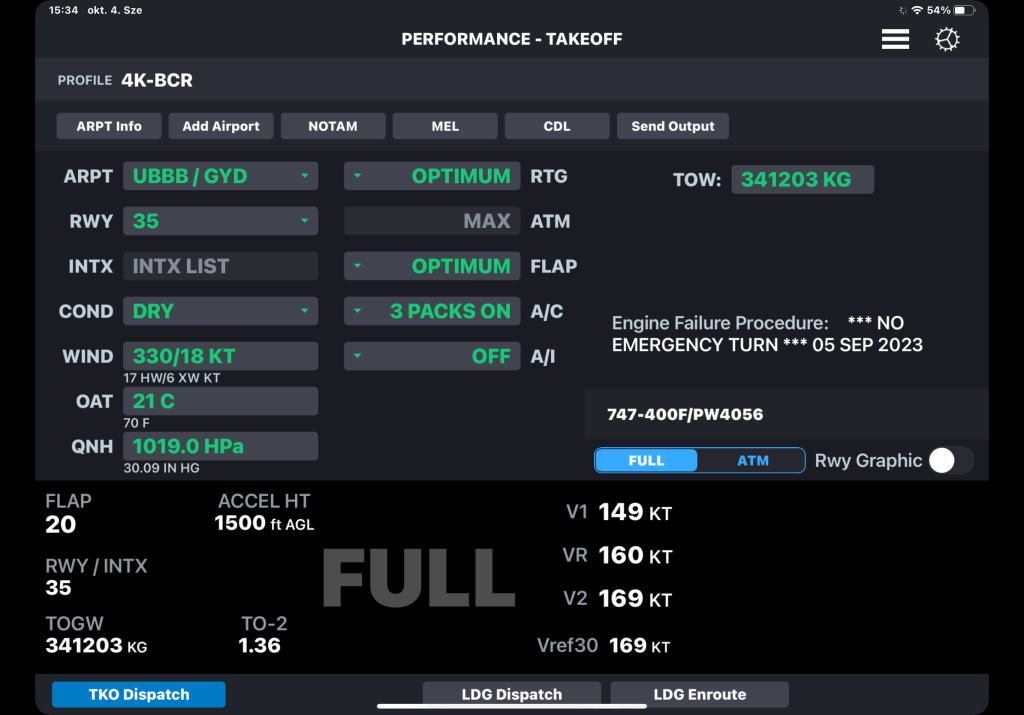Open the NOTAM button

point(333,126)
